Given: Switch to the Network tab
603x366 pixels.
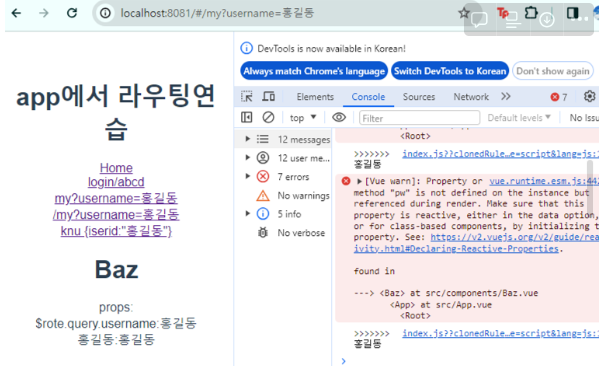Looking at the screenshot, I should [471, 97].
